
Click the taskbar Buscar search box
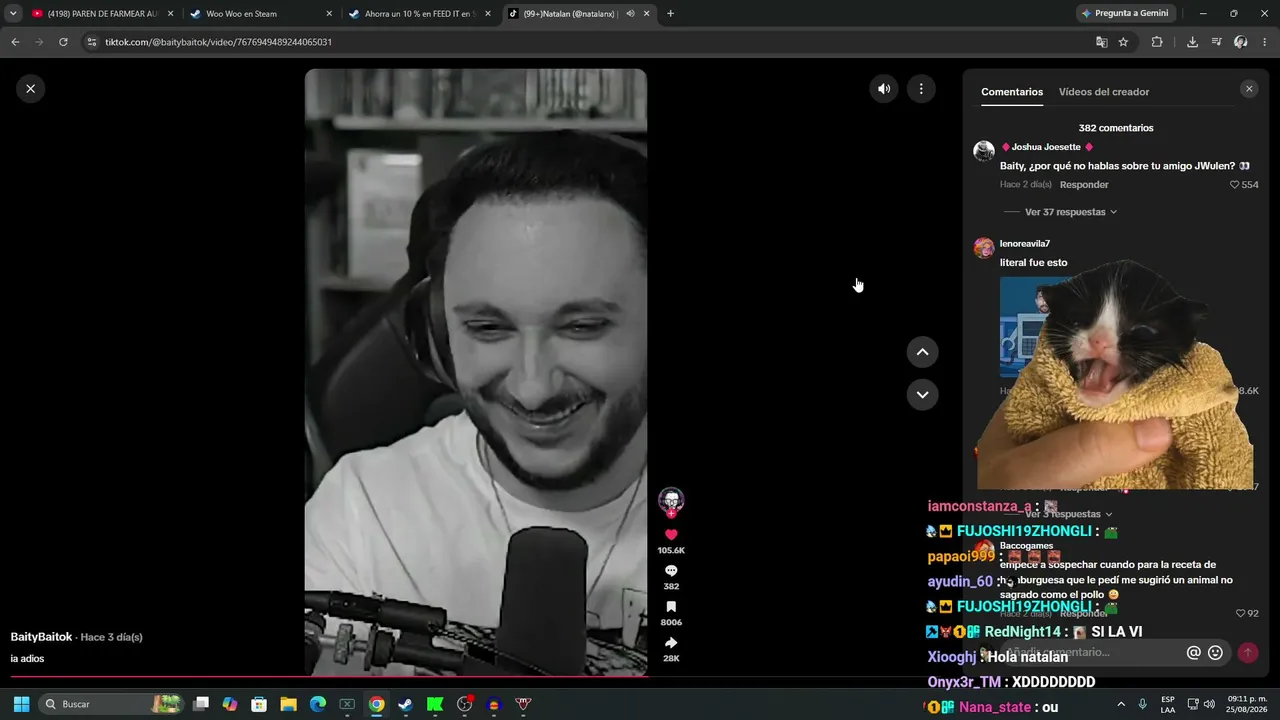[x=113, y=704]
